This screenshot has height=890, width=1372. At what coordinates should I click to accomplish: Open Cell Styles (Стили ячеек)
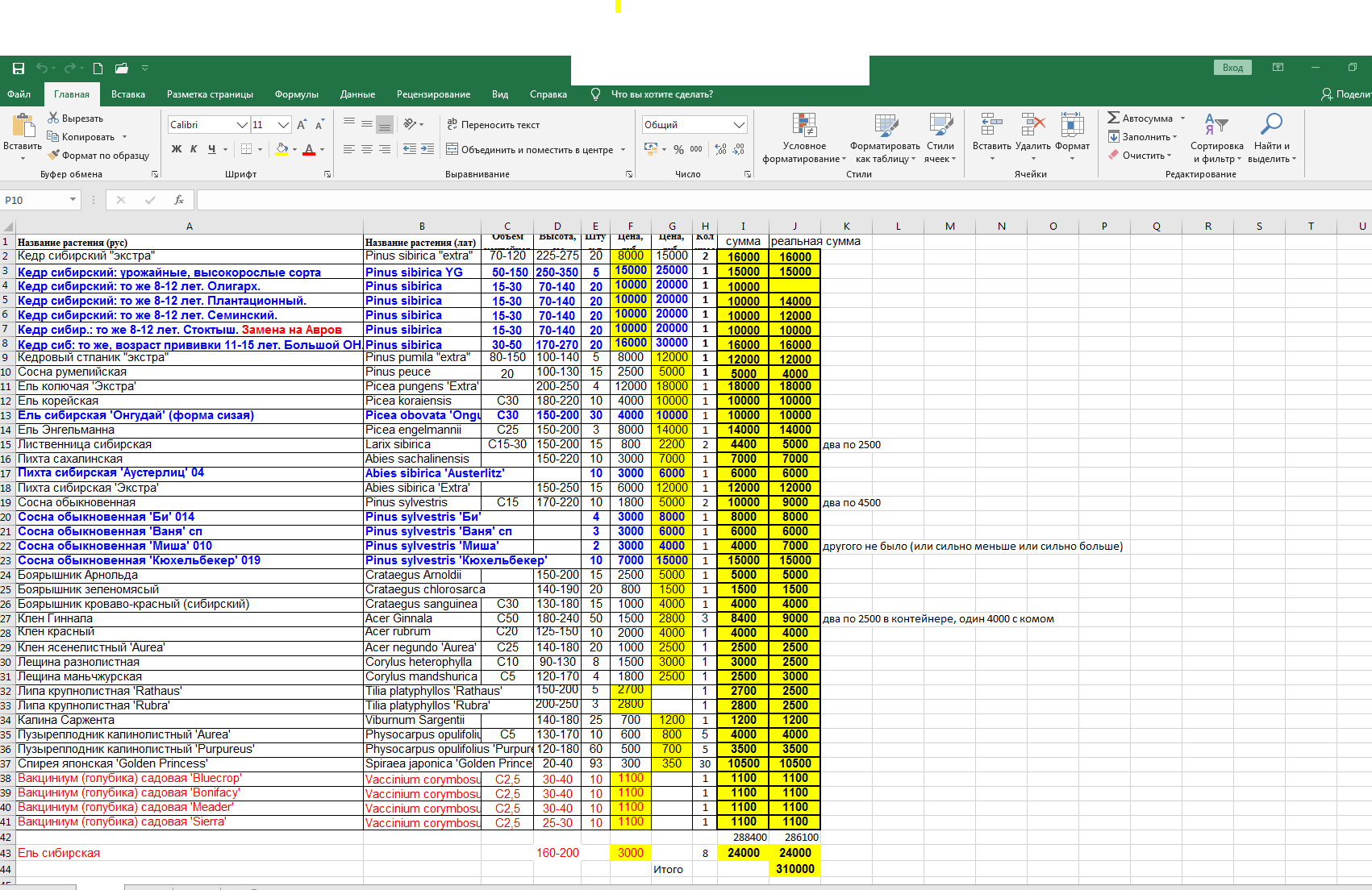pyautogui.click(x=940, y=138)
